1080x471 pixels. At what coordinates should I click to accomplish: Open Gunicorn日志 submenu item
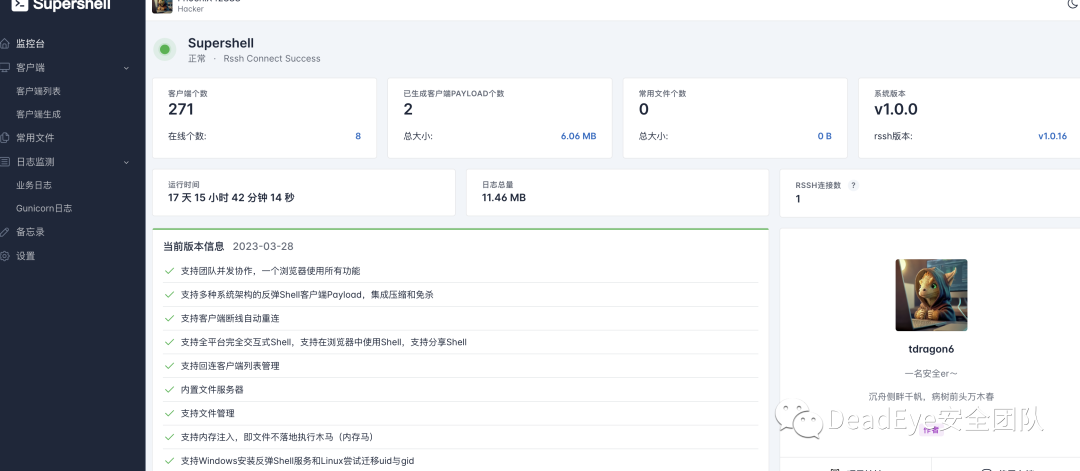44,208
